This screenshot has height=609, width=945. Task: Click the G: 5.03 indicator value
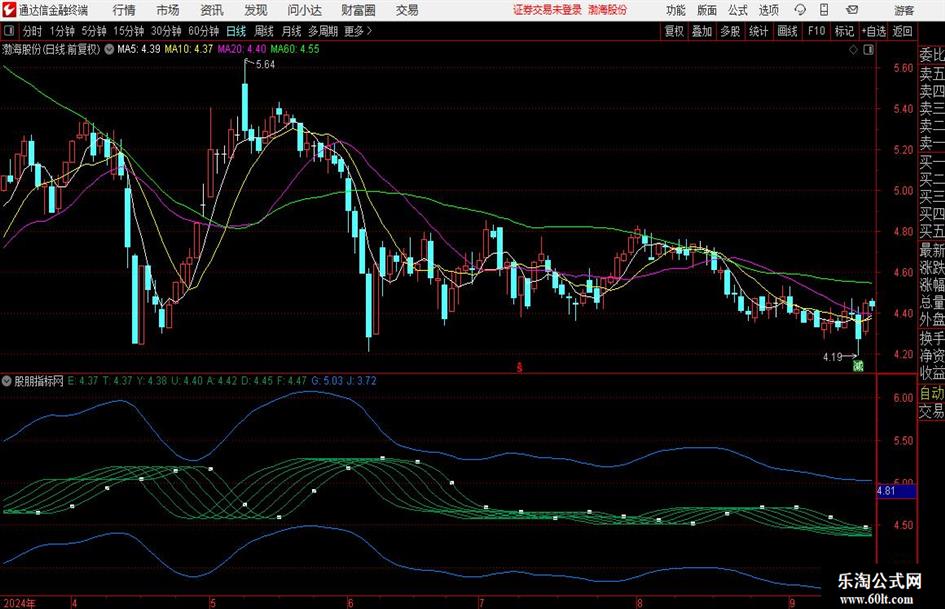coord(327,381)
